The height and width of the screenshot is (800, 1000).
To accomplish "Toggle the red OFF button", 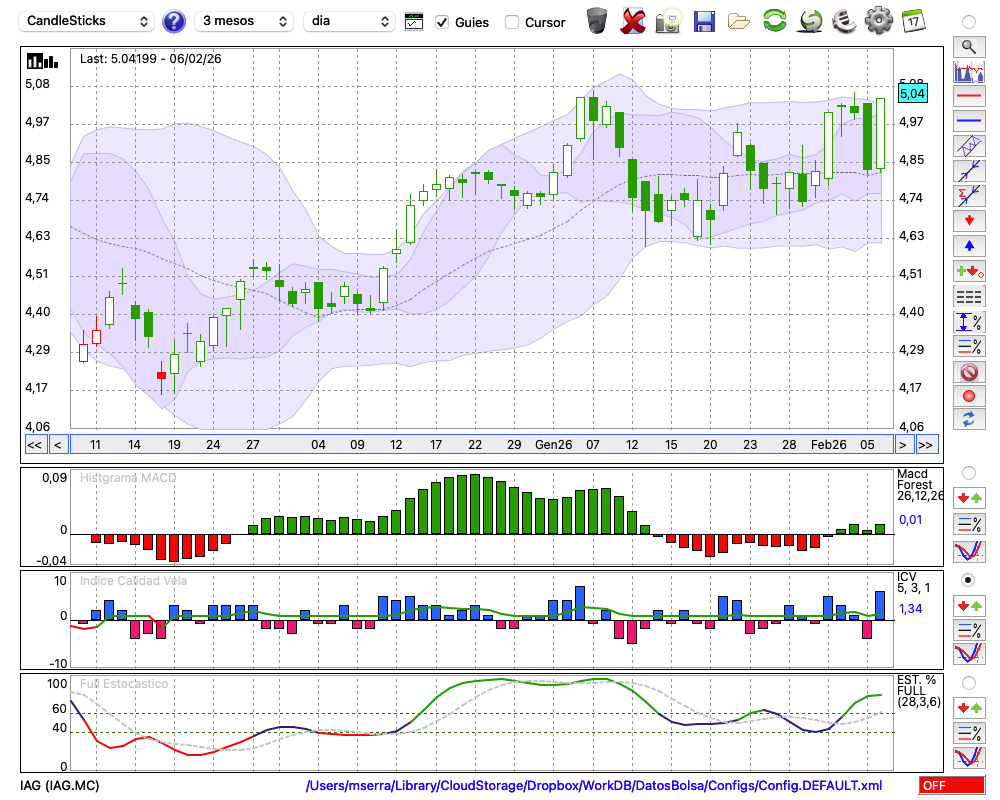I will (x=952, y=785).
